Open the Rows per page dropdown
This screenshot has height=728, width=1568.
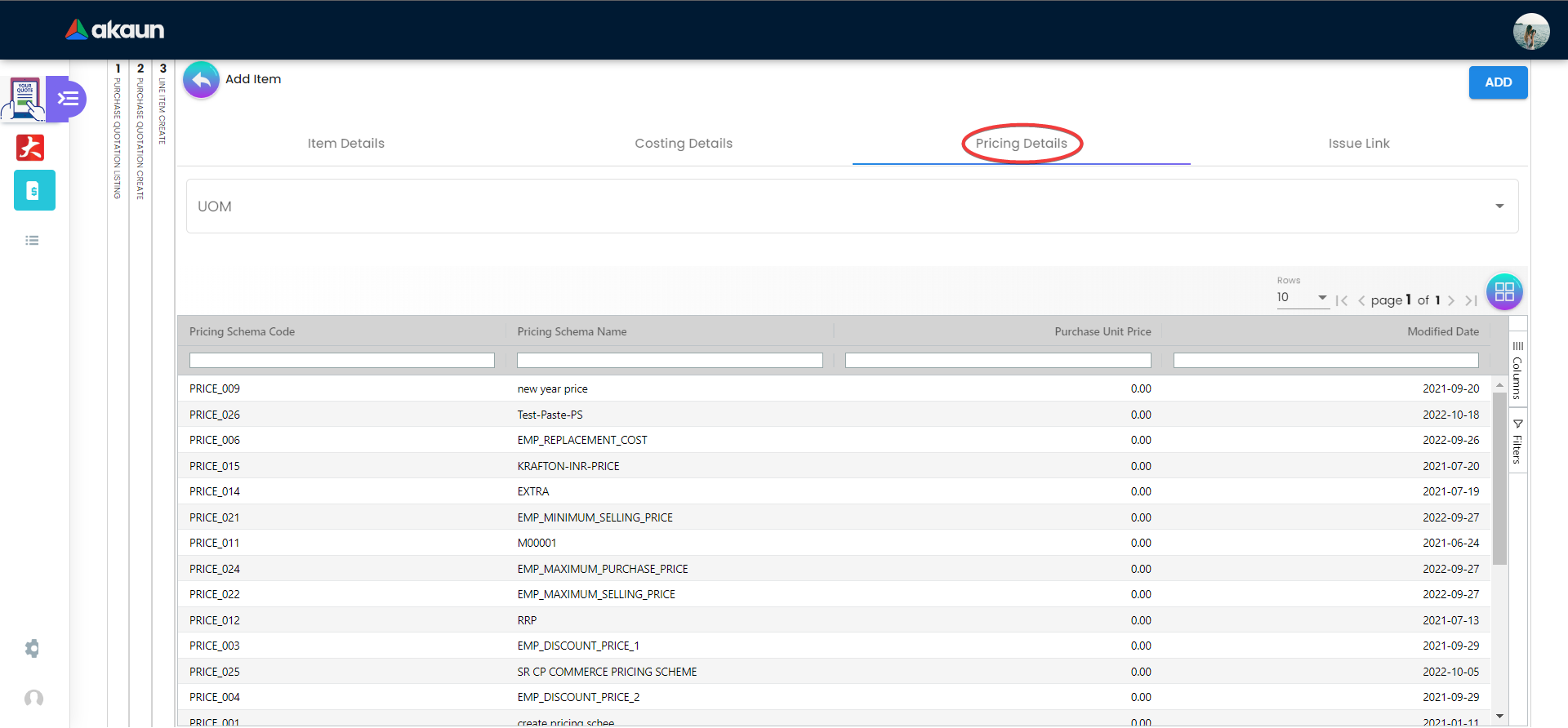pyautogui.click(x=1302, y=298)
